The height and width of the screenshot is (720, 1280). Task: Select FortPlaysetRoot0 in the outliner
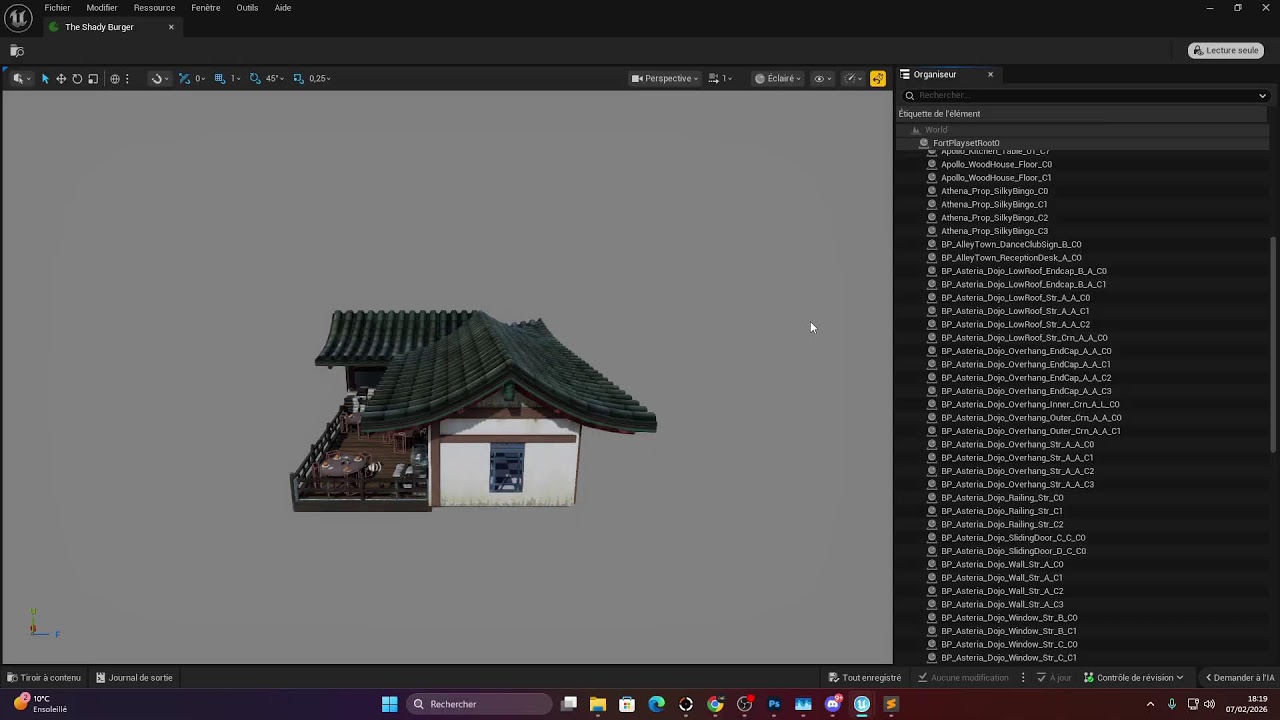(x=966, y=143)
